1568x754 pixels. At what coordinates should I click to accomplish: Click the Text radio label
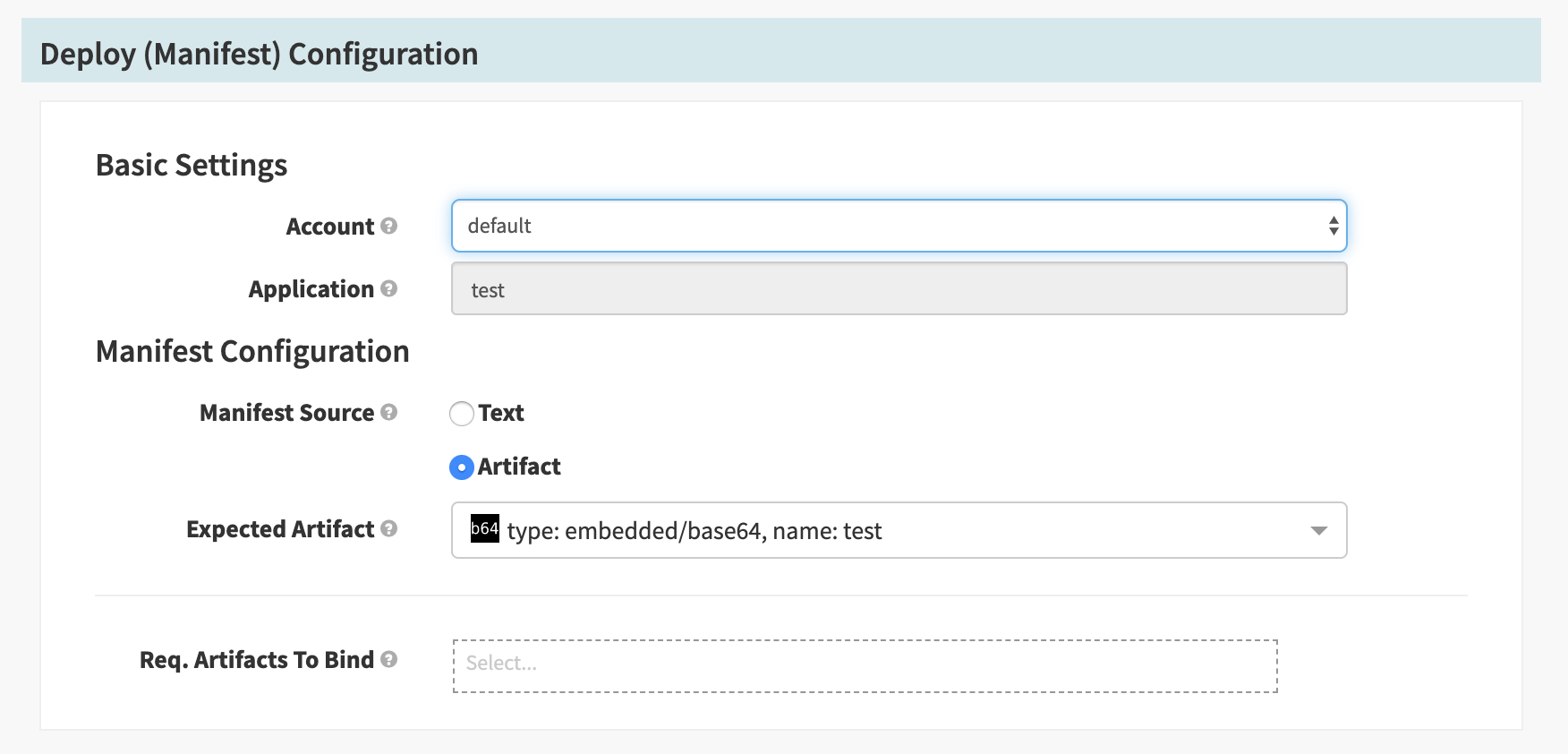(x=501, y=413)
